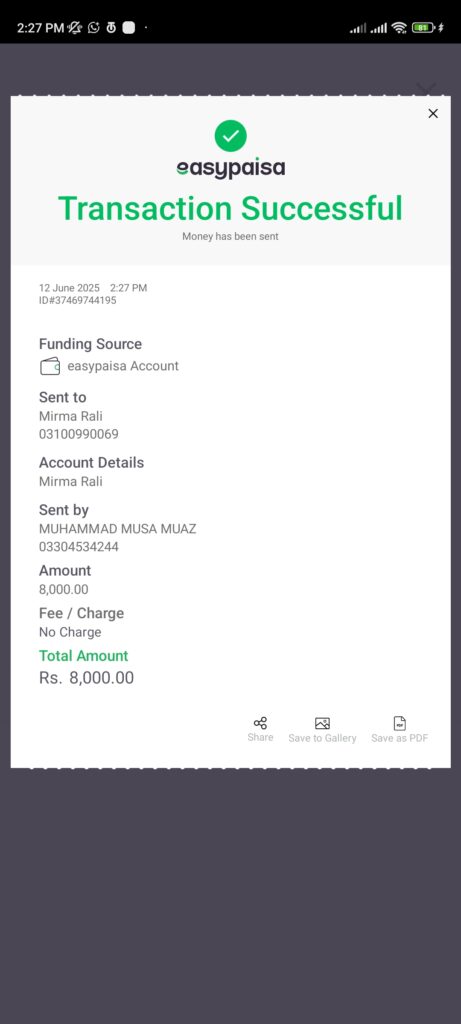This screenshot has height=1024, width=461.
Task: Tap the easypaisa logo
Action: click(230, 168)
